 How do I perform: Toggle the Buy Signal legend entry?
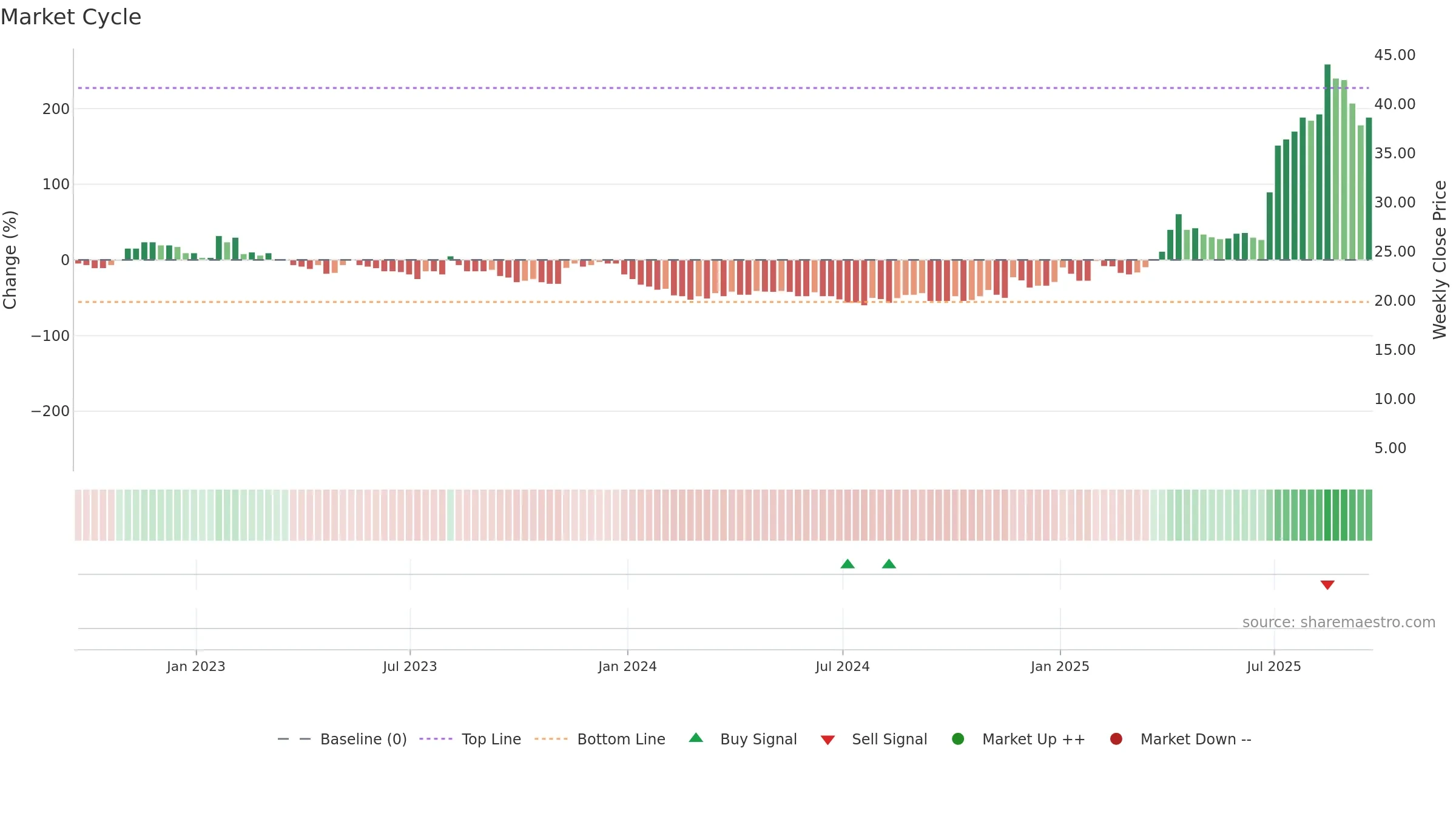(x=743, y=739)
